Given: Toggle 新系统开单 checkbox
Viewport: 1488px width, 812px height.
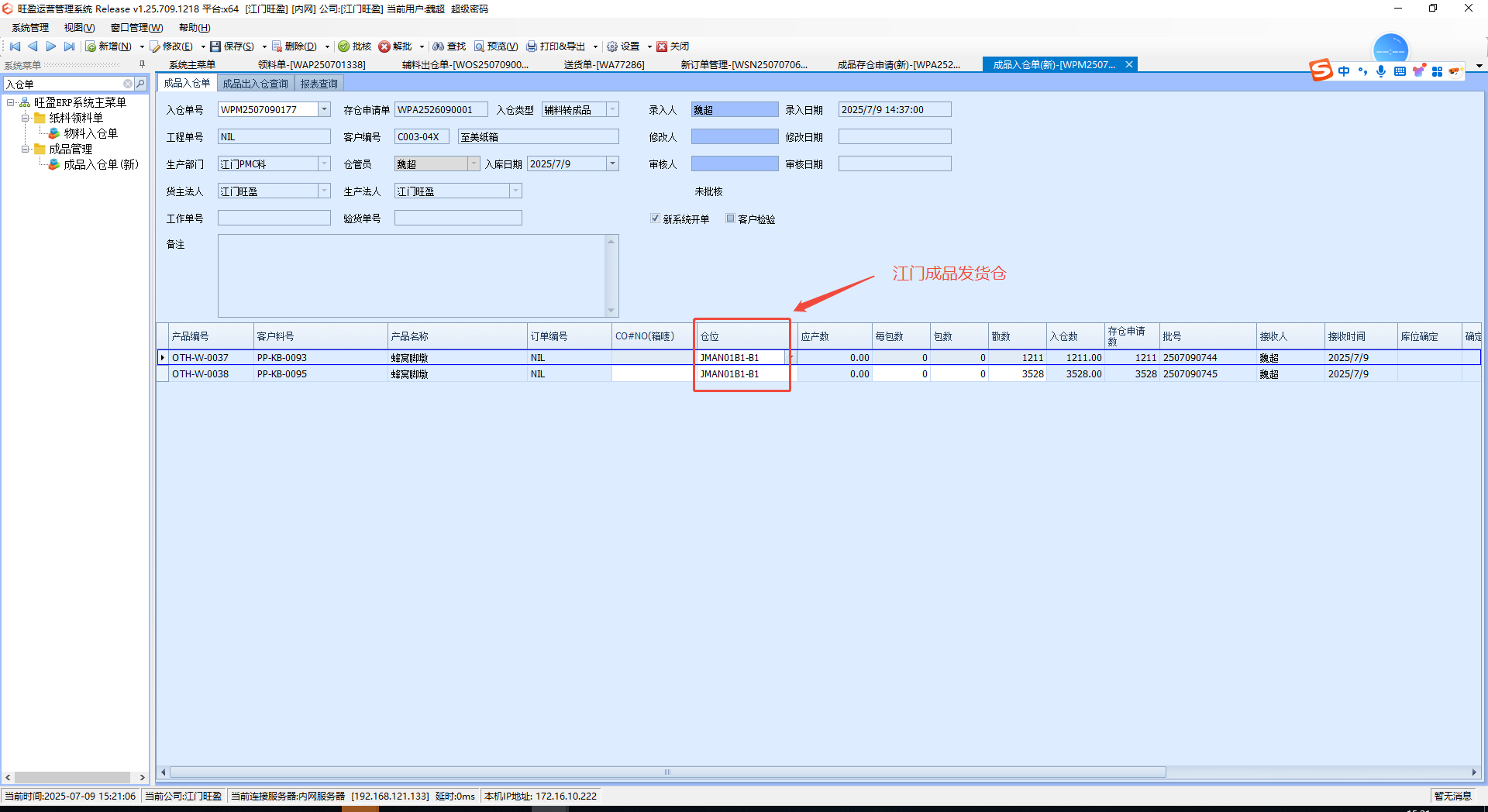Looking at the screenshot, I should pyautogui.click(x=655, y=218).
